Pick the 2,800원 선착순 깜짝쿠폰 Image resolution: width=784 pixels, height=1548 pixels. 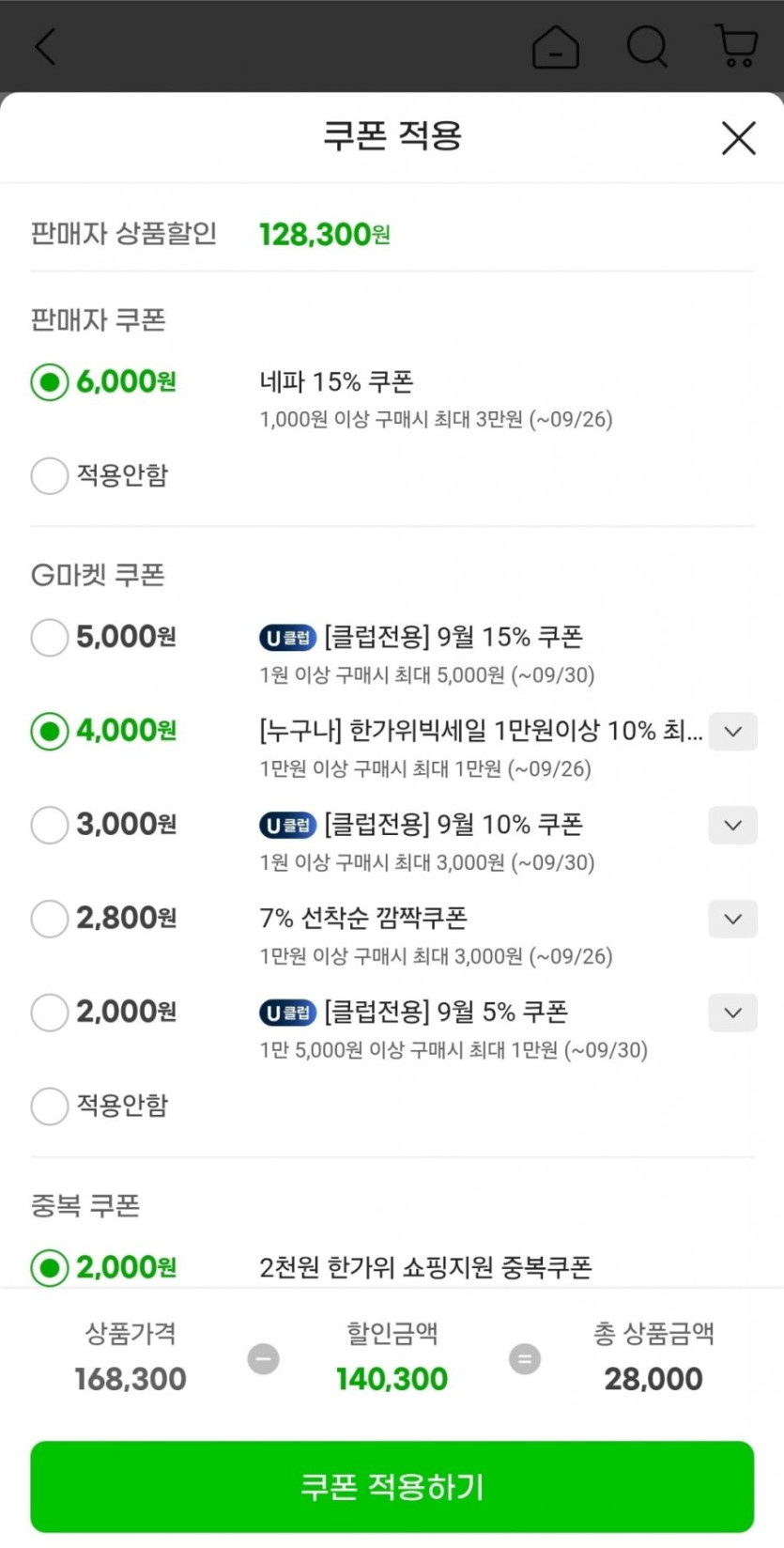pos(50,919)
